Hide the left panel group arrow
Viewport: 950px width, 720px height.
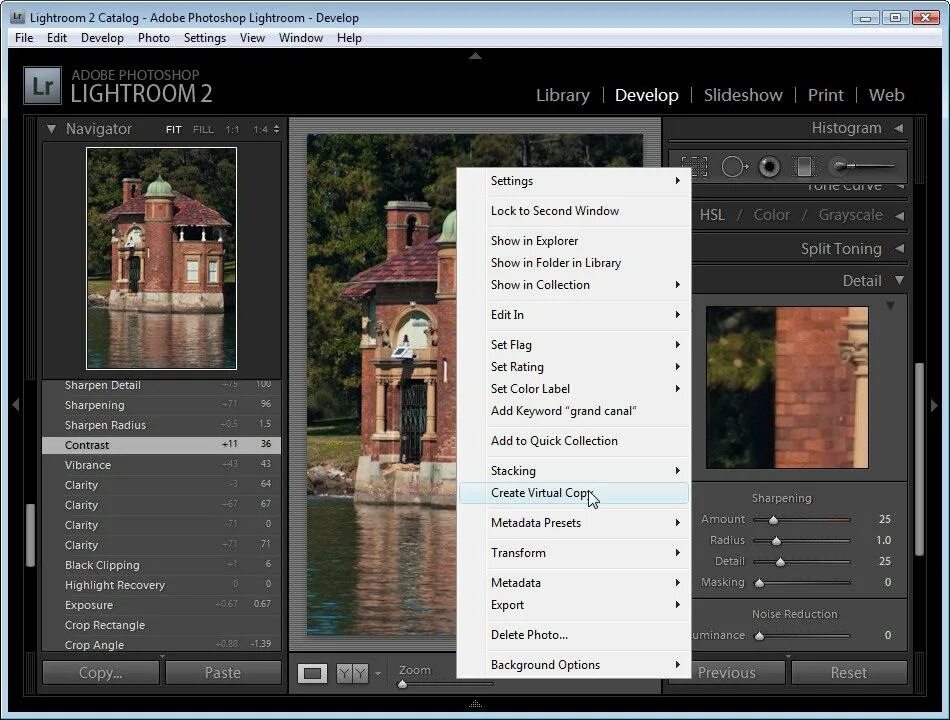[x=16, y=404]
